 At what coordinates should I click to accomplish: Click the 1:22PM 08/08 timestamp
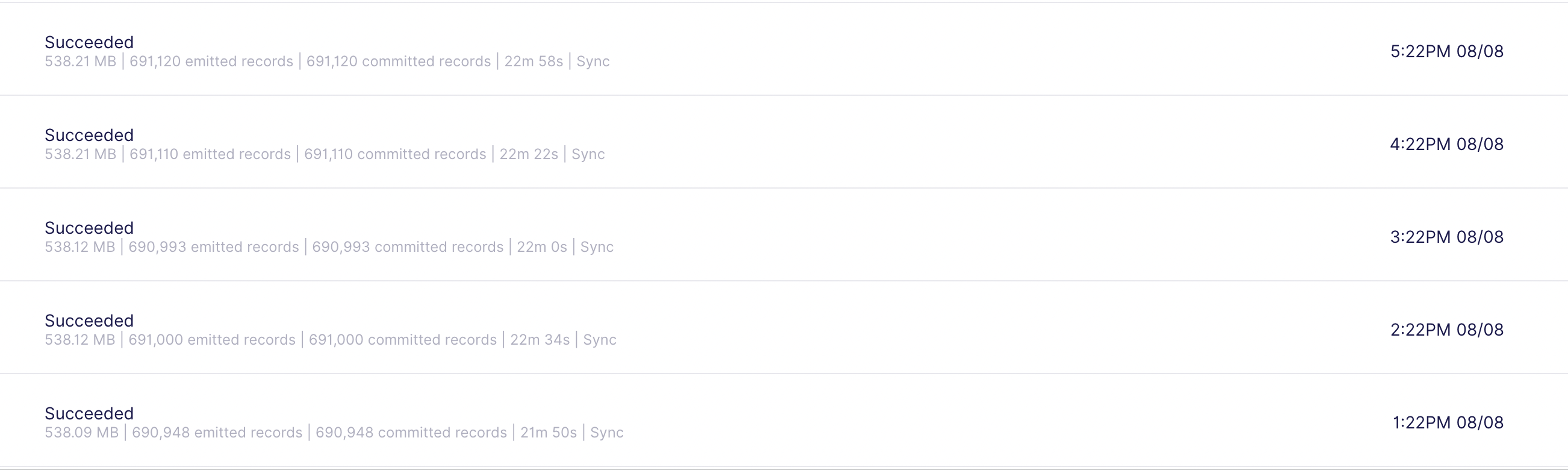pos(1448,422)
